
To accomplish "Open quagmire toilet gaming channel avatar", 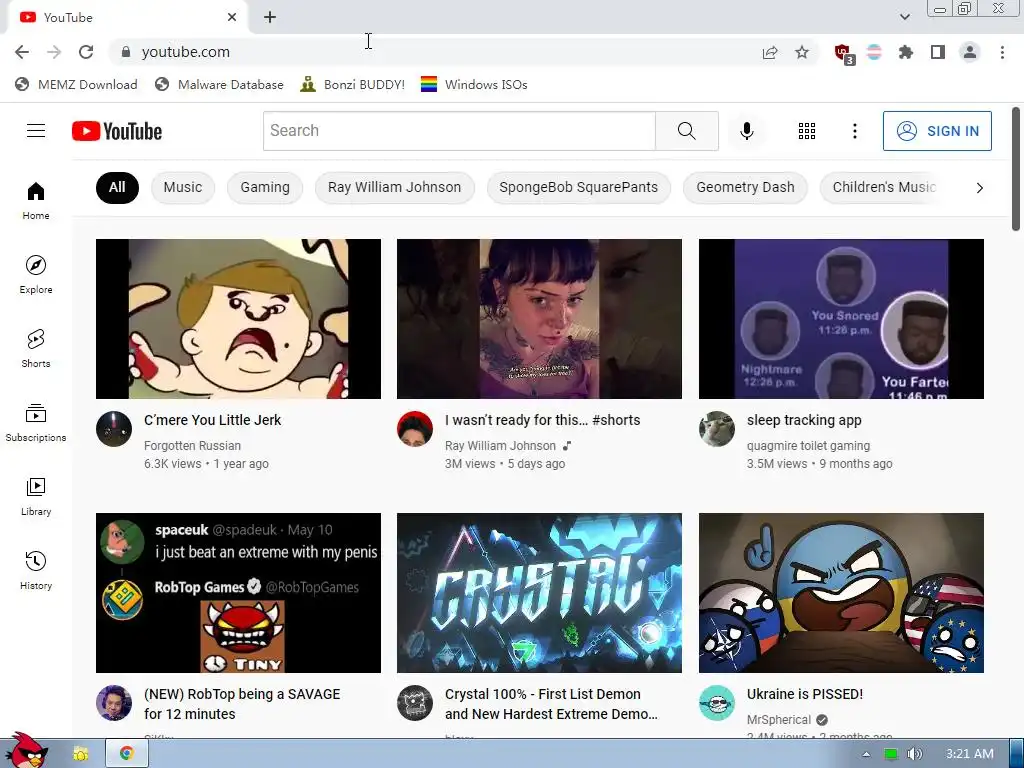I will pos(716,428).
